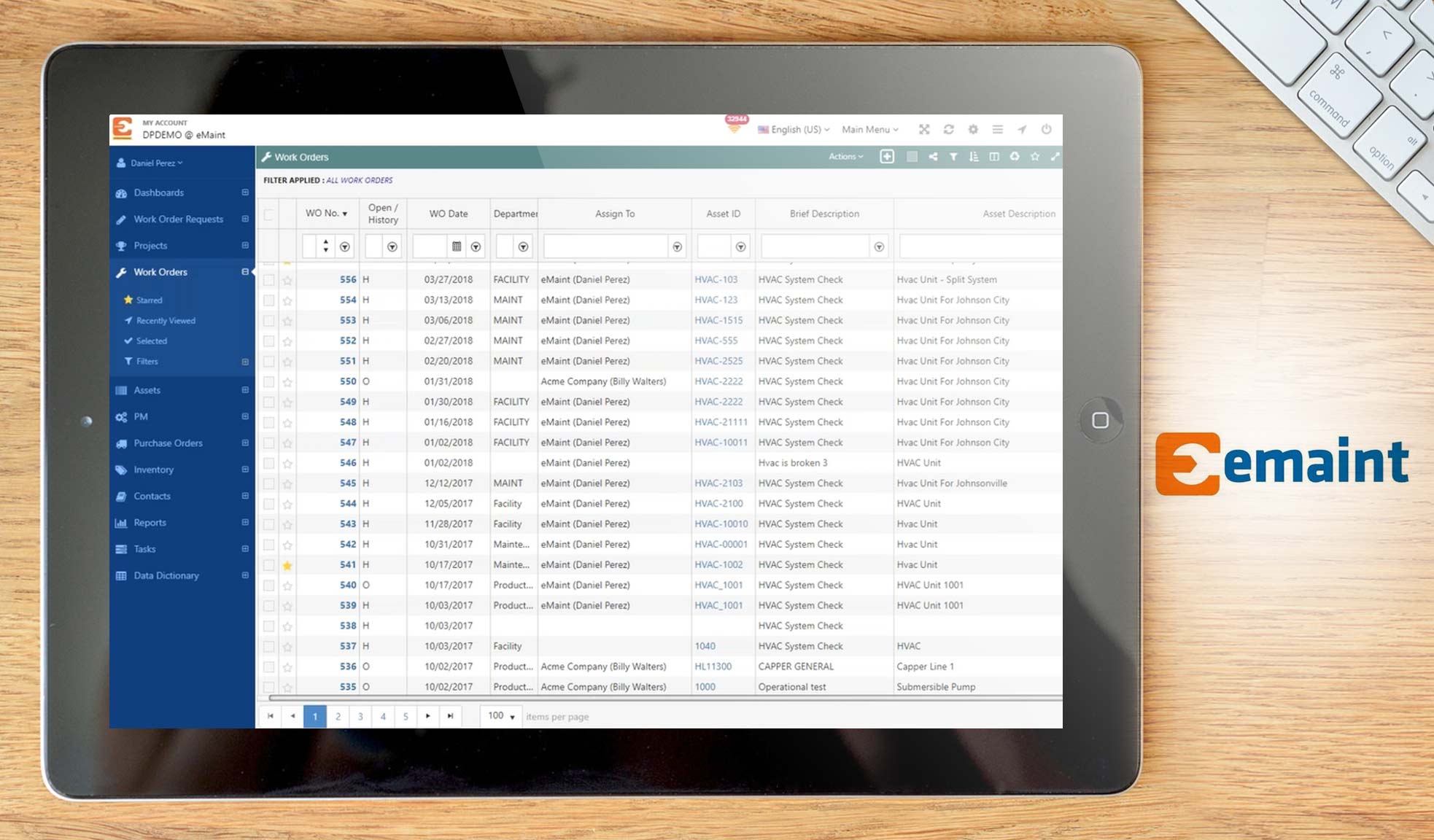Click the refresh icon in the top bar
This screenshot has width=1434, height=840.
click(x=948, y=129)
